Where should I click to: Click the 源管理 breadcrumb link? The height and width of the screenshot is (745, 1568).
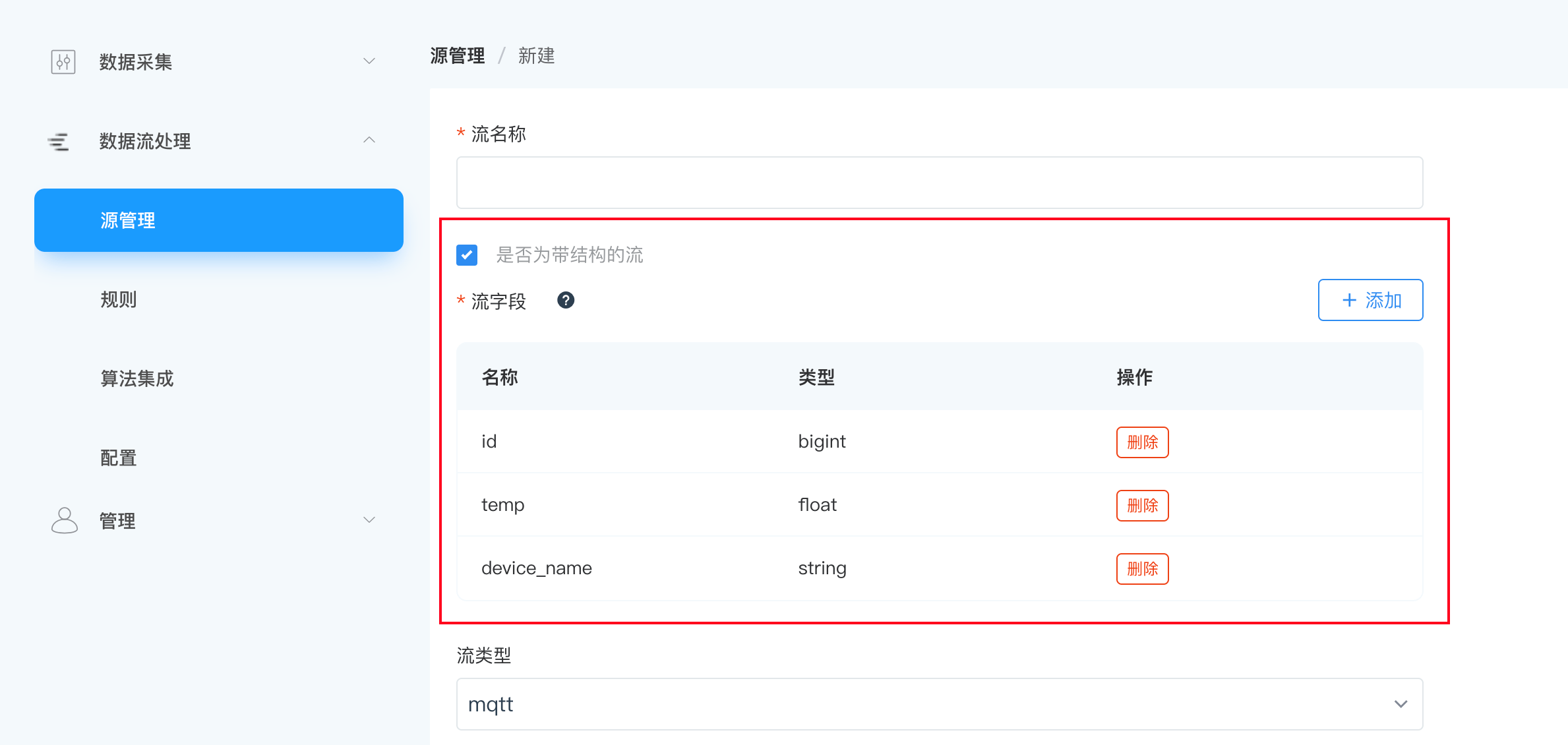pos(457,56)
